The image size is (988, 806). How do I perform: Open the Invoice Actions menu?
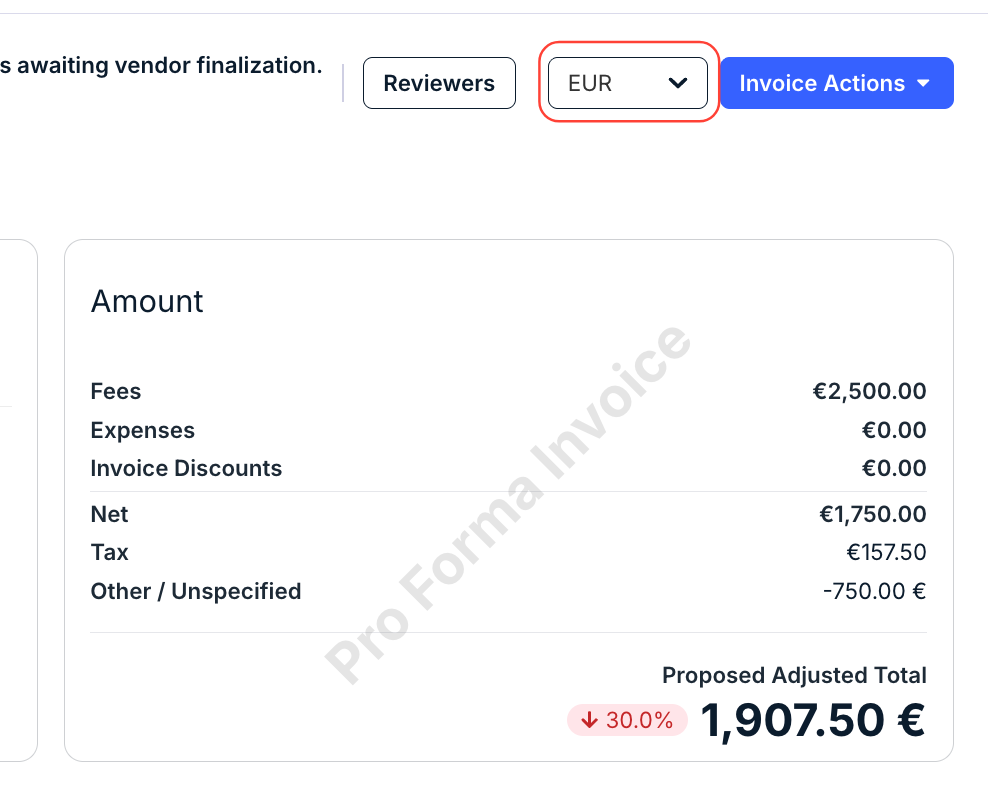tap(837, 83)
